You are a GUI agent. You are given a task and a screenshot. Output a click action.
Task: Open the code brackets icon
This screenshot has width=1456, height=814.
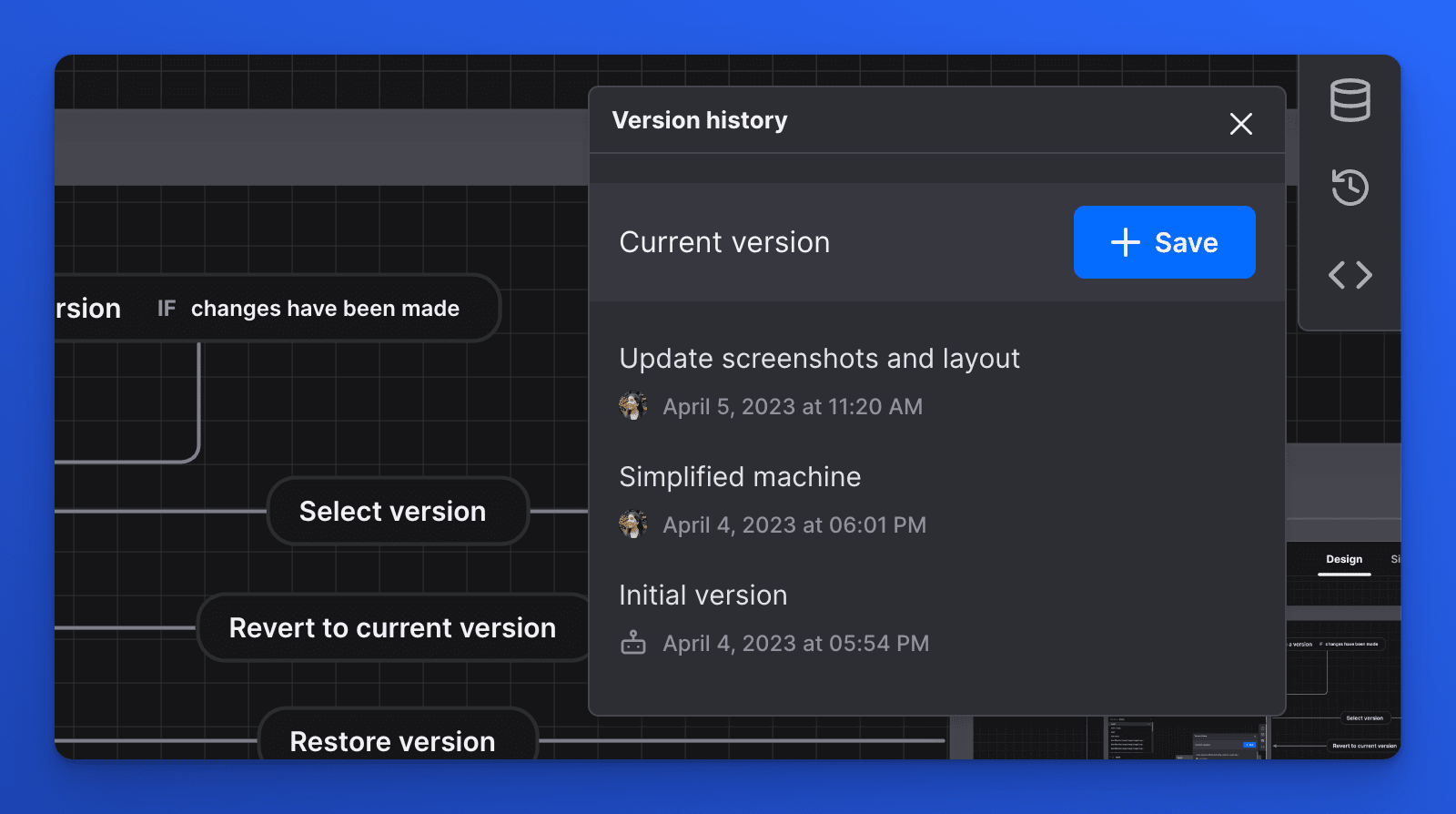coord(1350,275)
